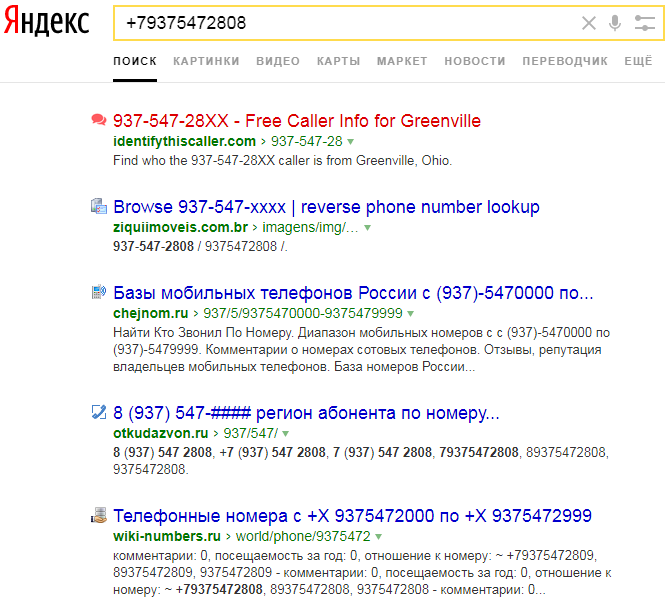Open the world/phone/9375472 breadcrumb path
This screenshot has width=665, height=611.
pos(303,536)
